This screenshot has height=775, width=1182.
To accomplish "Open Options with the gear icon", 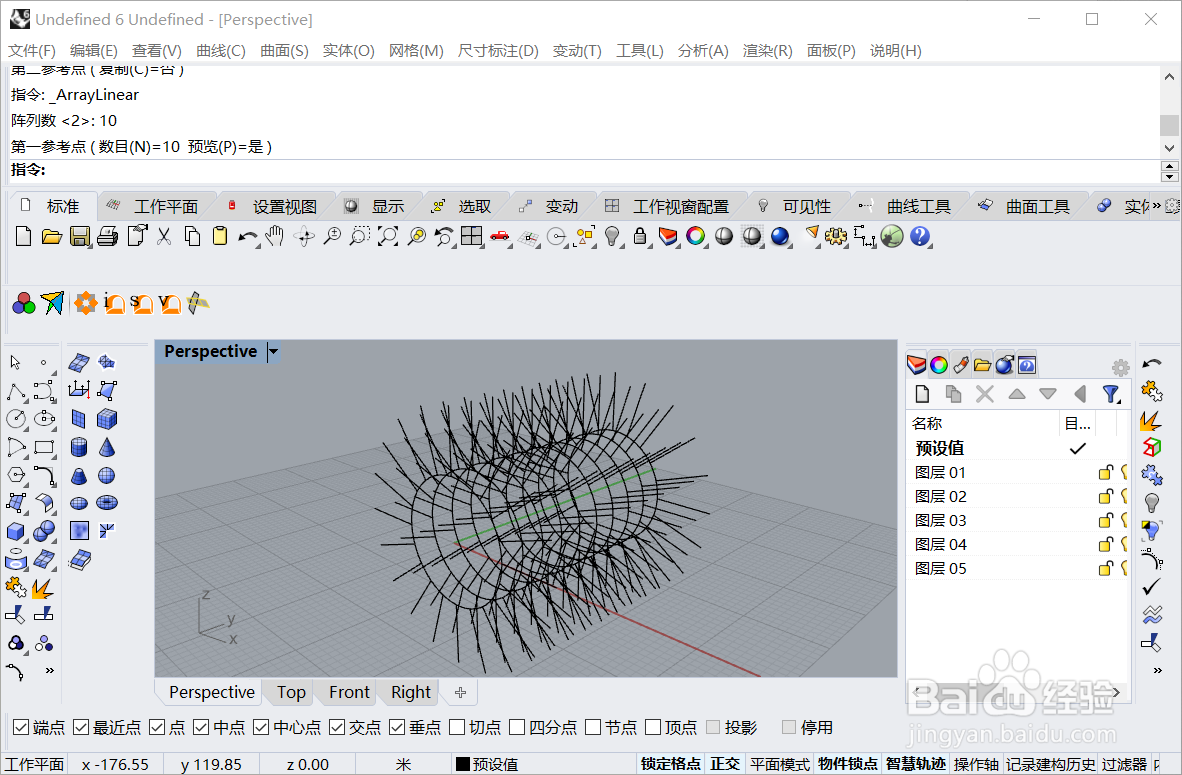I will [x=835, y=237].
